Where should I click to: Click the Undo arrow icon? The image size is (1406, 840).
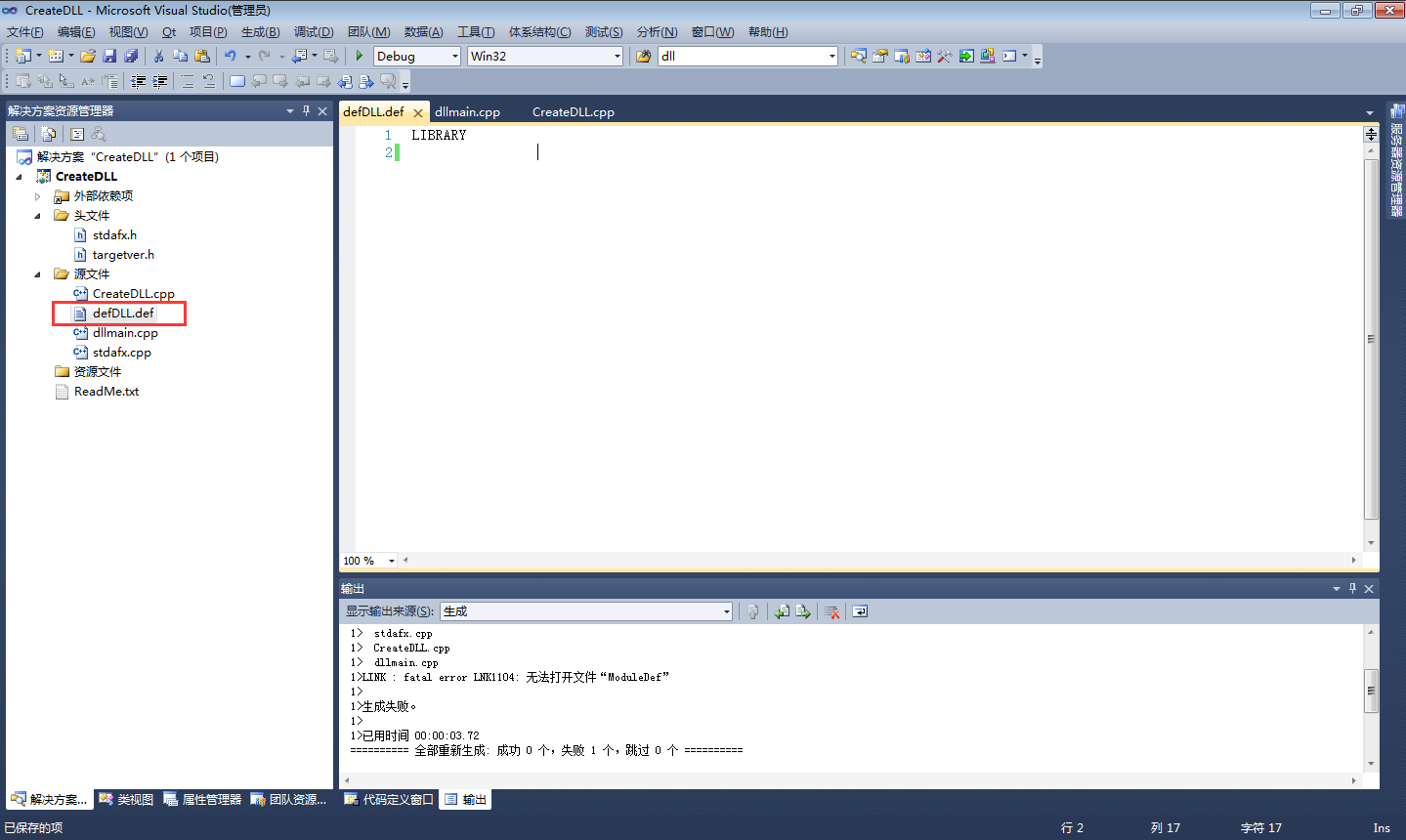click(230, 56)
